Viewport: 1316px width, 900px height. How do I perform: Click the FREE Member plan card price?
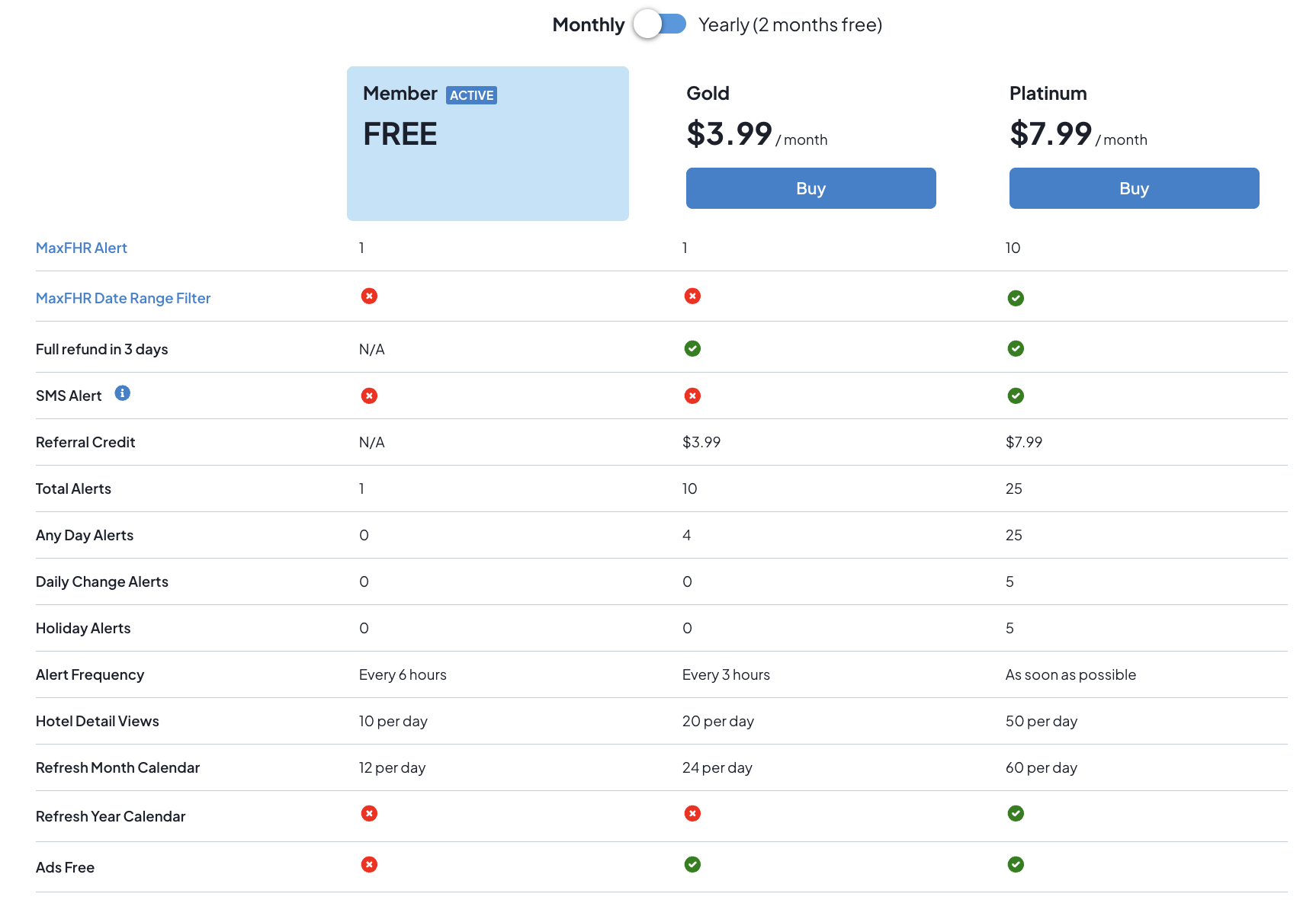[400, 134]
